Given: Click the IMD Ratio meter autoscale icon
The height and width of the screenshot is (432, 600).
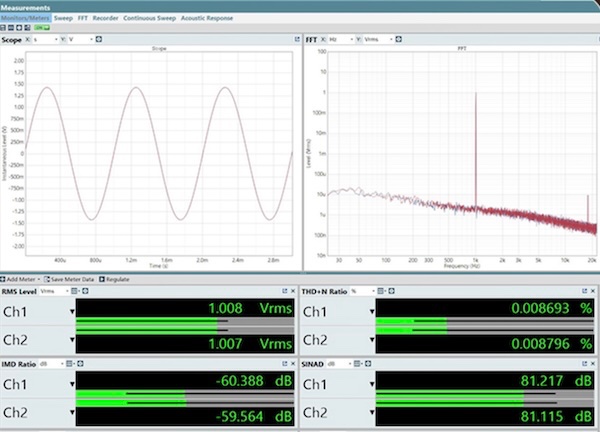Looking at the screenshot, I should [x=80, y=364].
